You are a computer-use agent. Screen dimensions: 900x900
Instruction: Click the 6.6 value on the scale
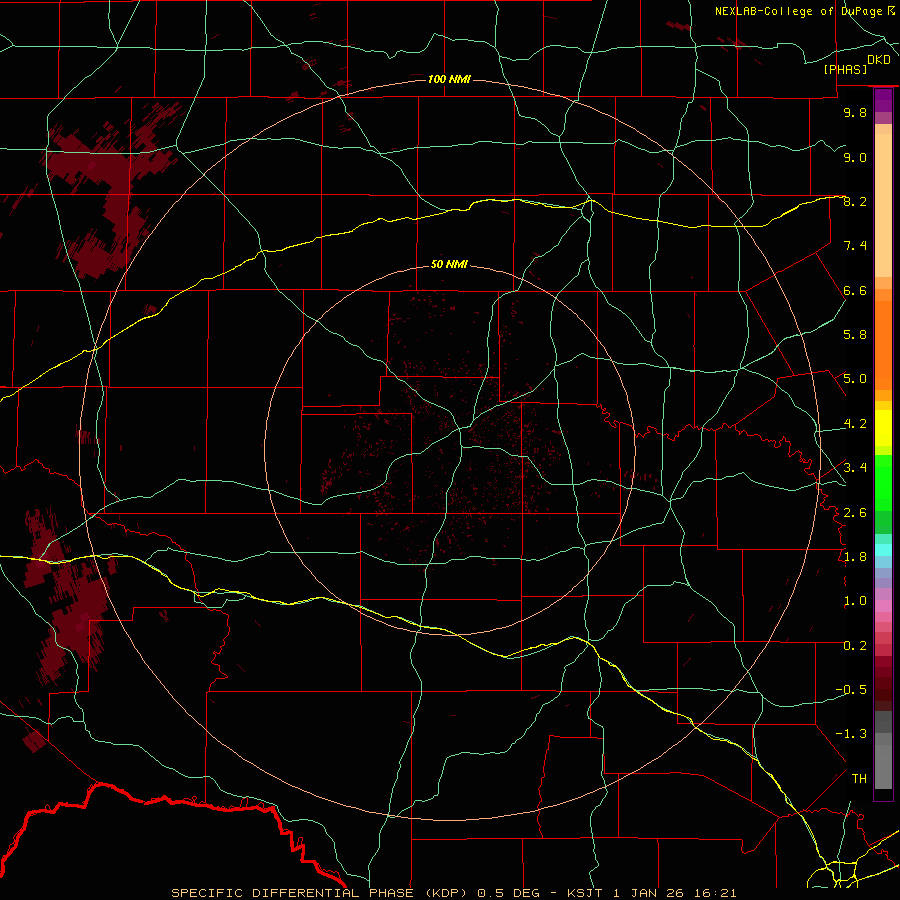[x=855, y=290]
